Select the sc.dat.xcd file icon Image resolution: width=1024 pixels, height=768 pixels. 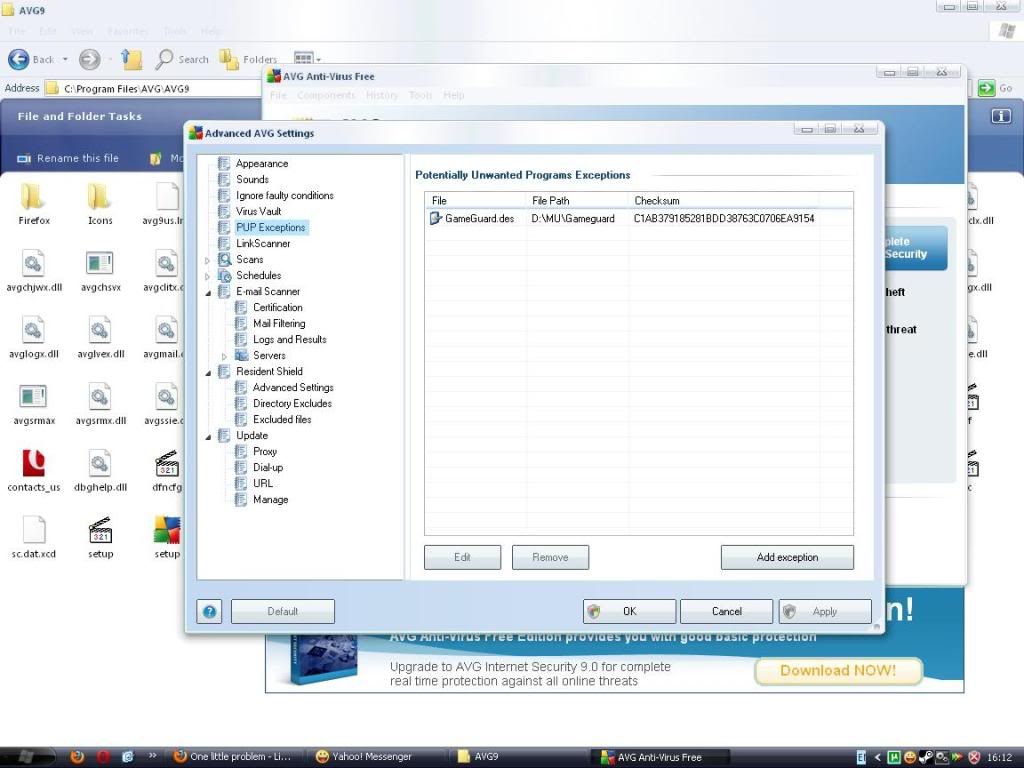[x=34, y=537]
